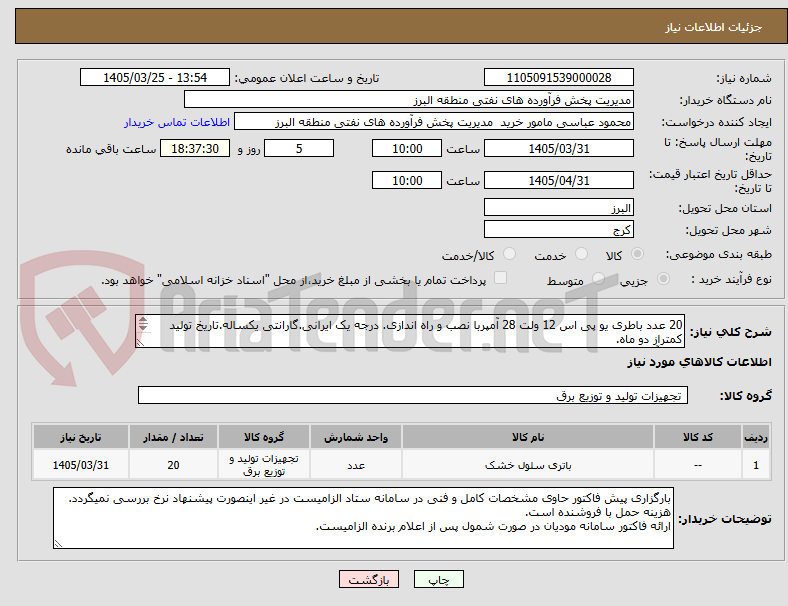Click remaining days field showing 5

point(299,148)
